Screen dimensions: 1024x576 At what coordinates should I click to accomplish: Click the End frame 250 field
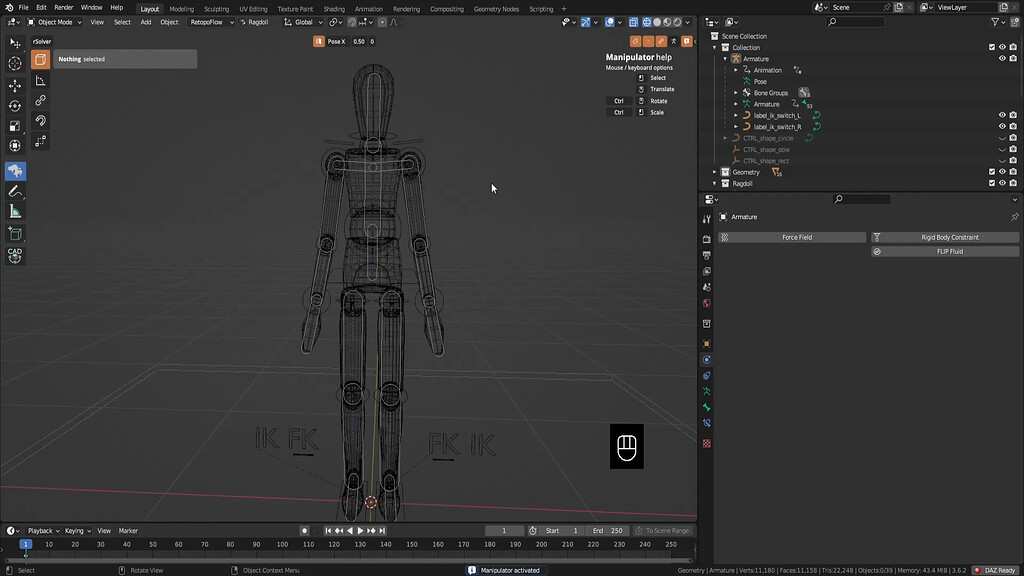click(607, 531)
